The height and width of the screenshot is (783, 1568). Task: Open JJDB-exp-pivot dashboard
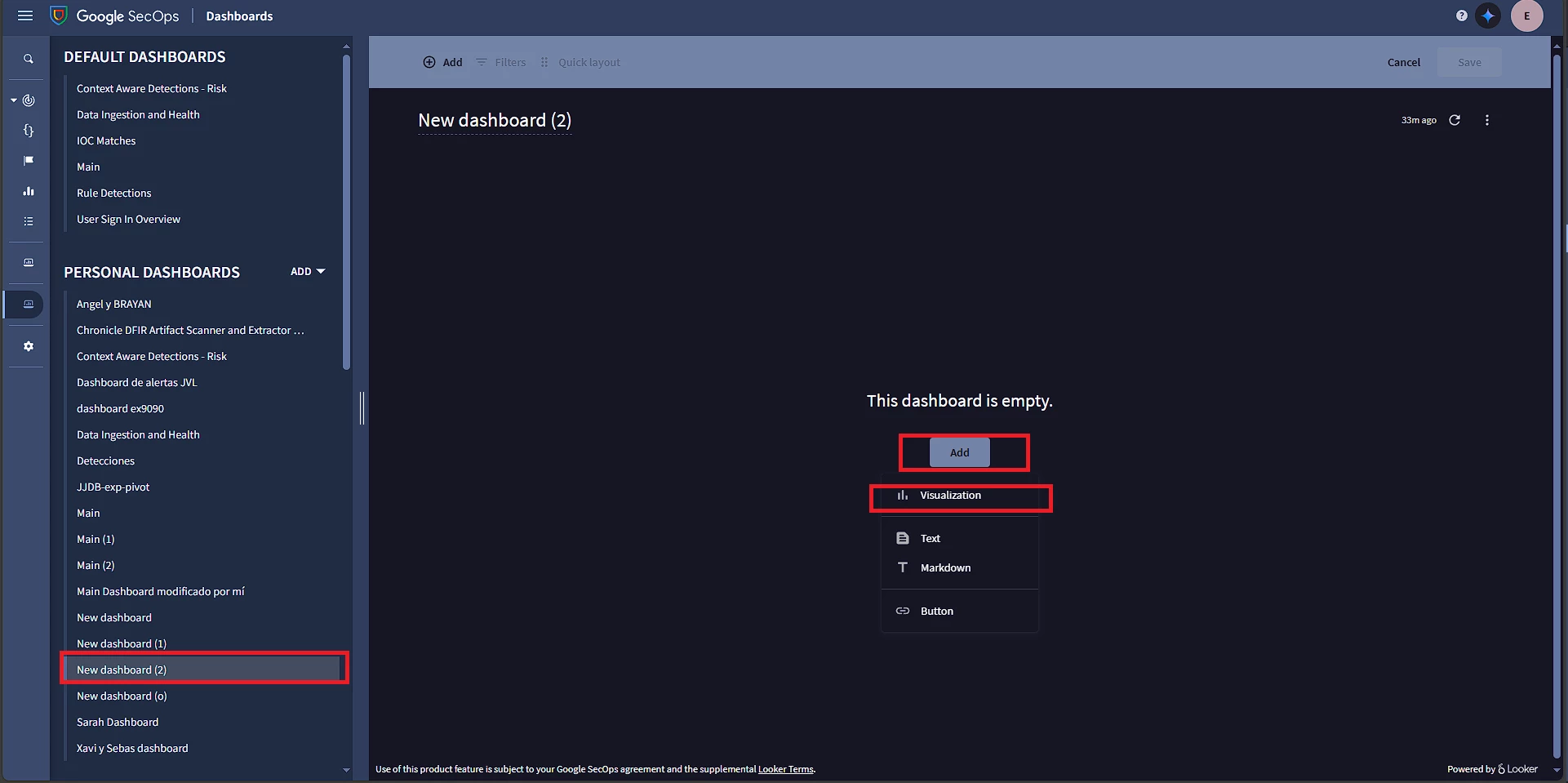pos(113,487)
